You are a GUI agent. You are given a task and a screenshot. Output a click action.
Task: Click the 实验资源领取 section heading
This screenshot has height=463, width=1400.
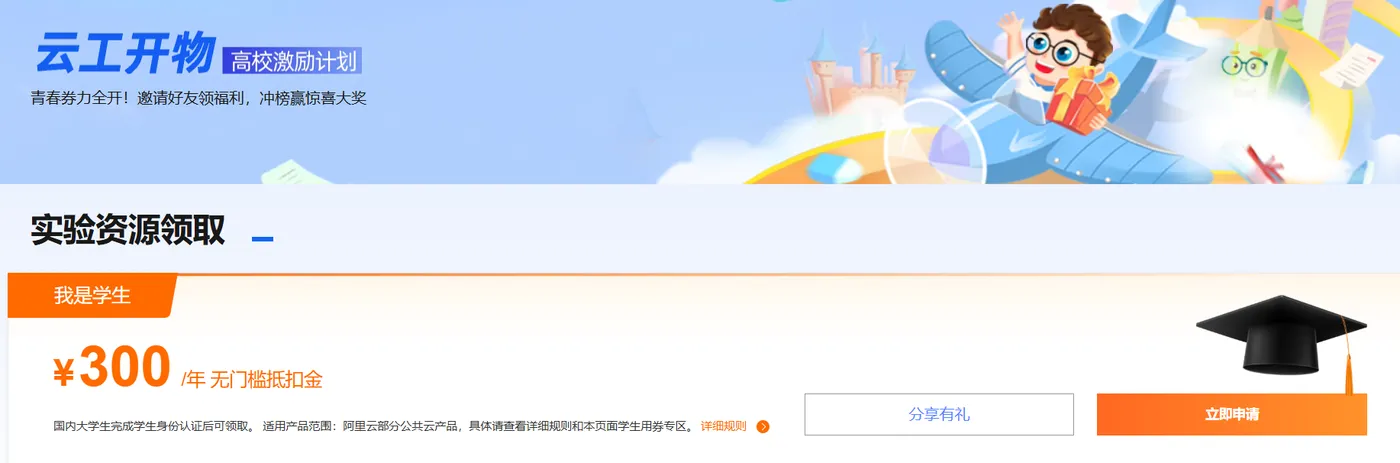point(128,230)
